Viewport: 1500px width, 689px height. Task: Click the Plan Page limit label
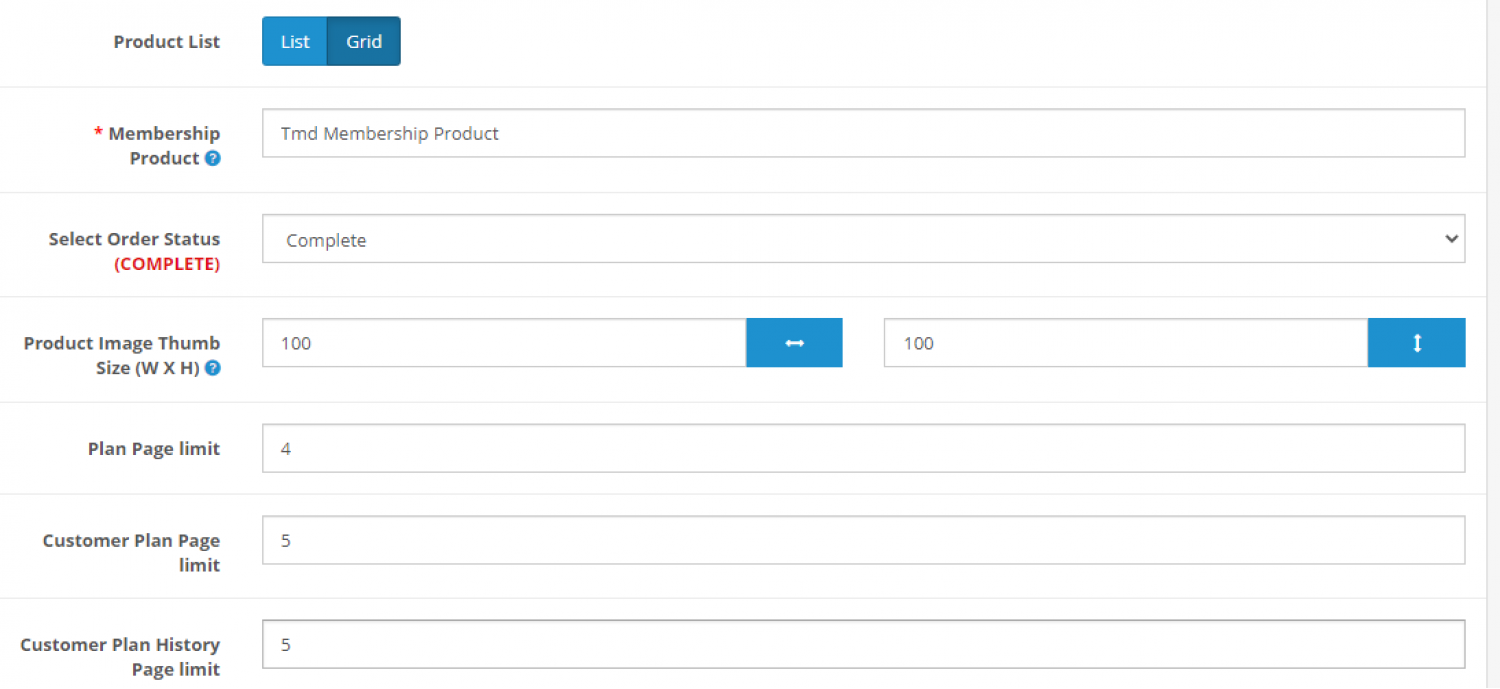[x=154, y=449]
